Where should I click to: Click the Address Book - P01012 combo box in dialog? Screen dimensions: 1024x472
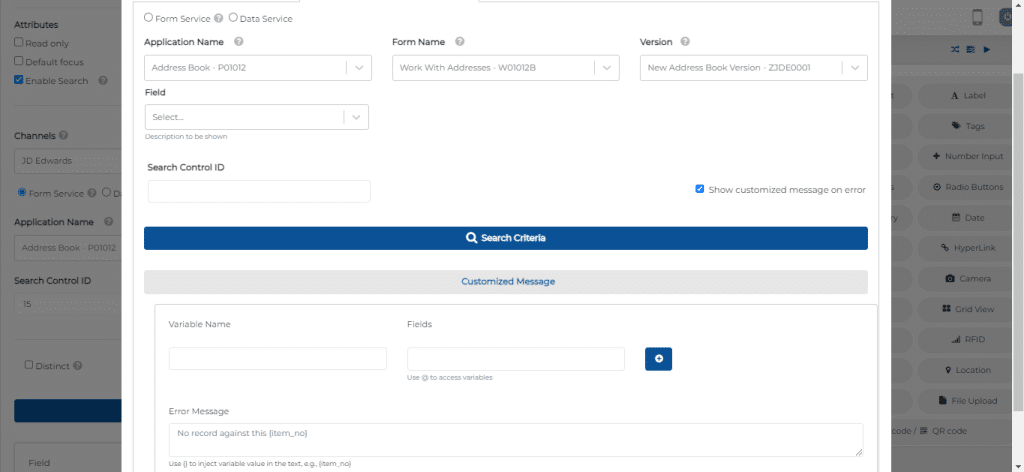[x=258, y=68]
